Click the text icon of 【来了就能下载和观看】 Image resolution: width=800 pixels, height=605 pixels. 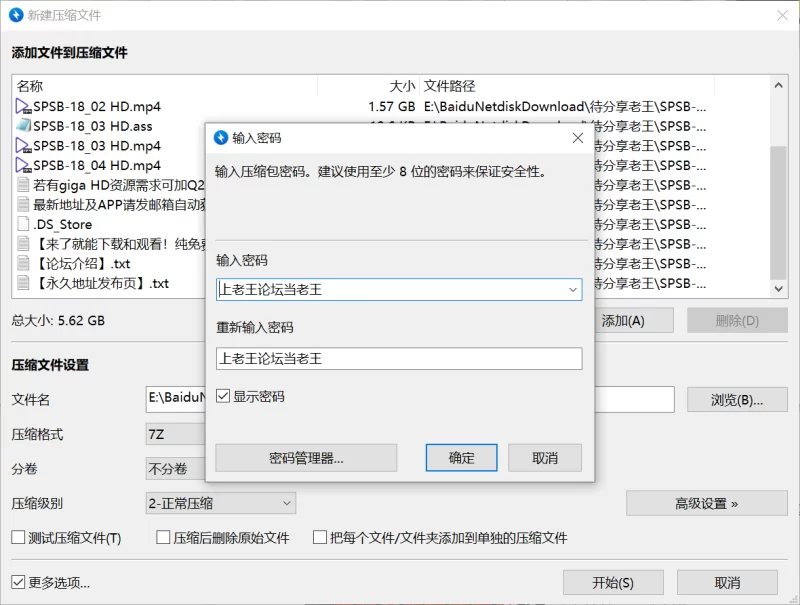click(23, 244)
